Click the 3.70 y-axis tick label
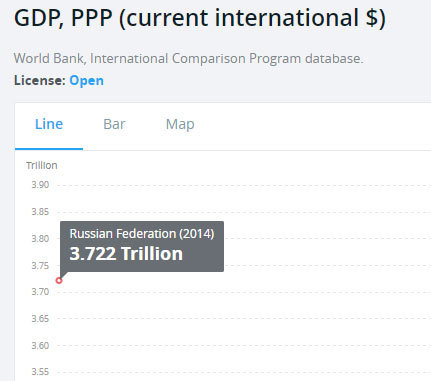Image resolution: width=431 pixels, height=381 pixels. (40, 292)
